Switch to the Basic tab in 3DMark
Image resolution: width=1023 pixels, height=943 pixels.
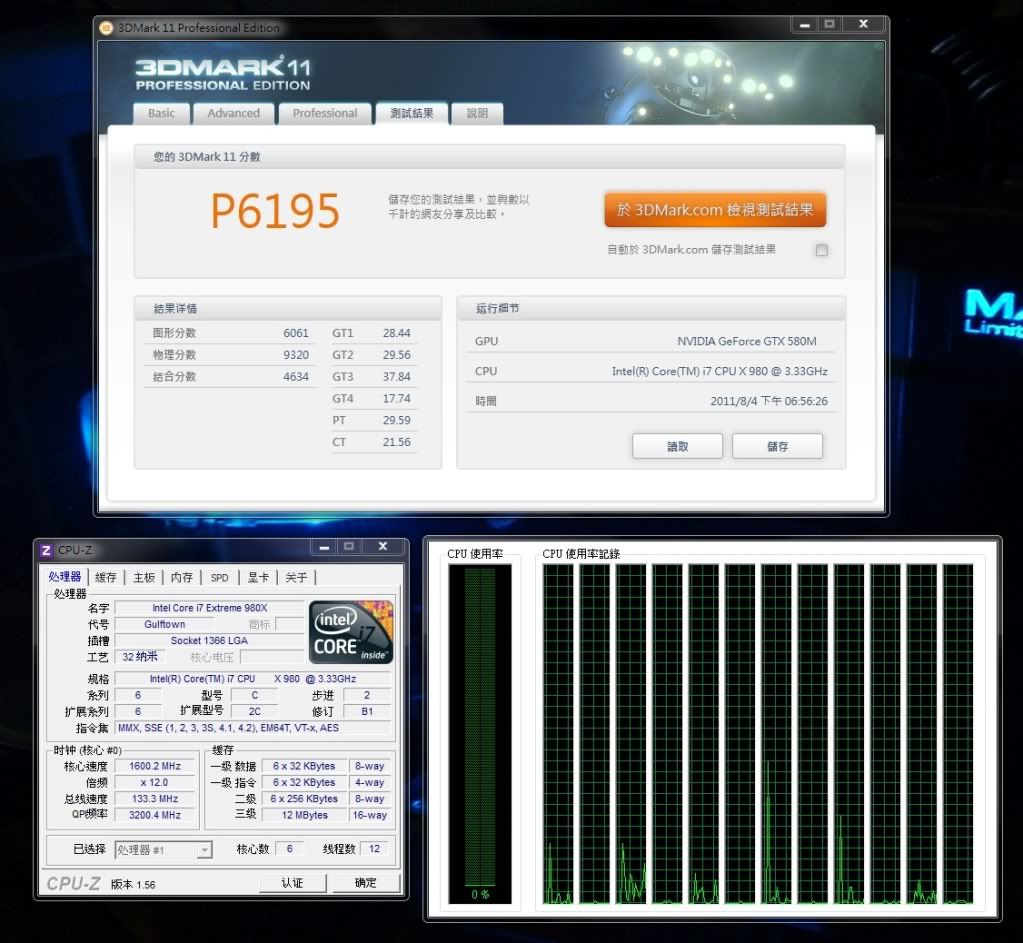point(161,114)
